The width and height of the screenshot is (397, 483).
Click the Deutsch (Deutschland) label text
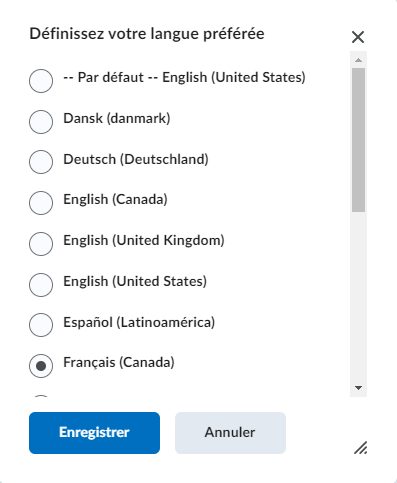[136, 159]
